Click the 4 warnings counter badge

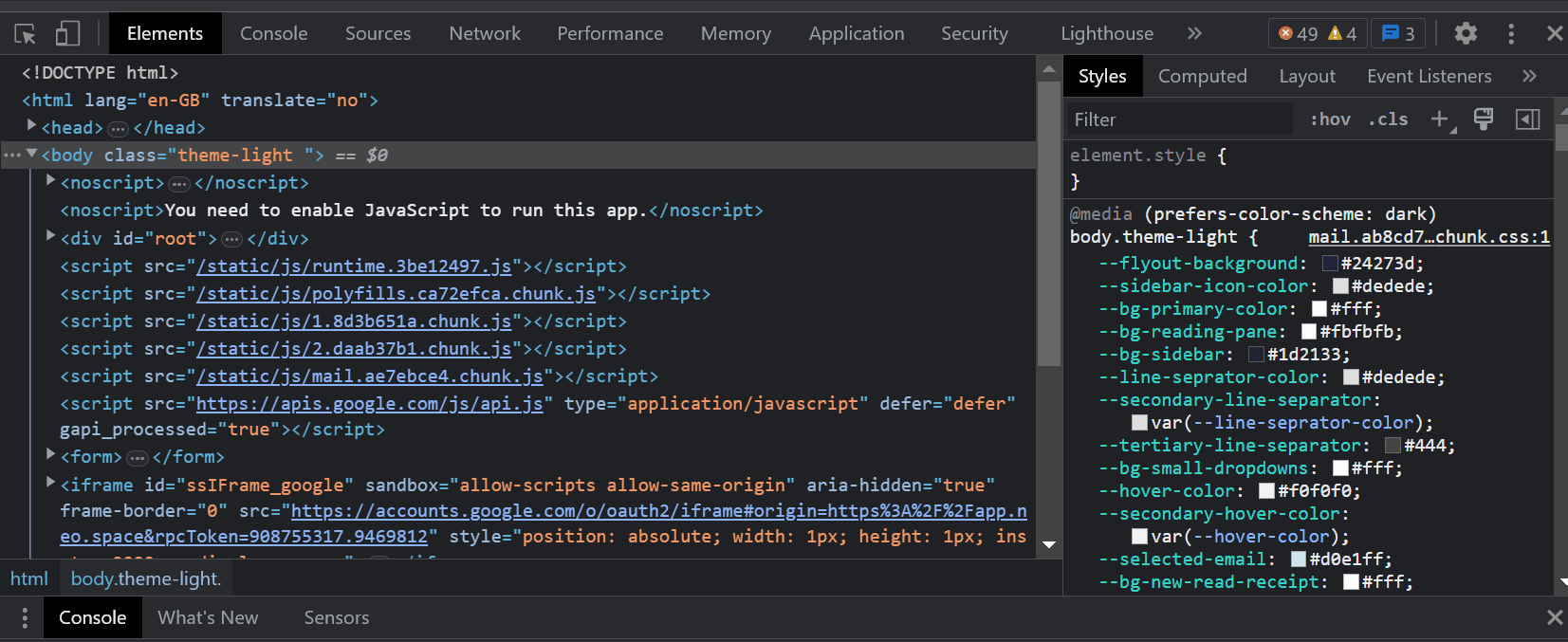tap(1343, 33)
